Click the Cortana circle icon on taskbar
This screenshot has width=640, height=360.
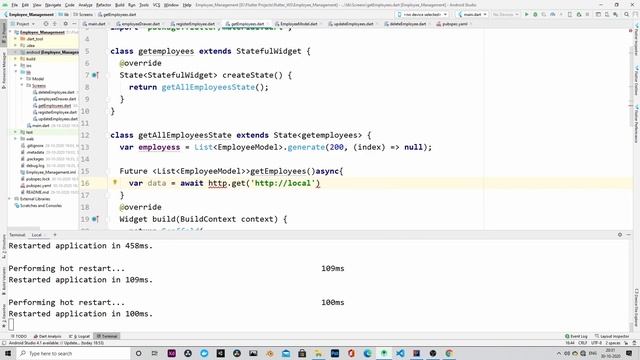click(x=138, y=353)
